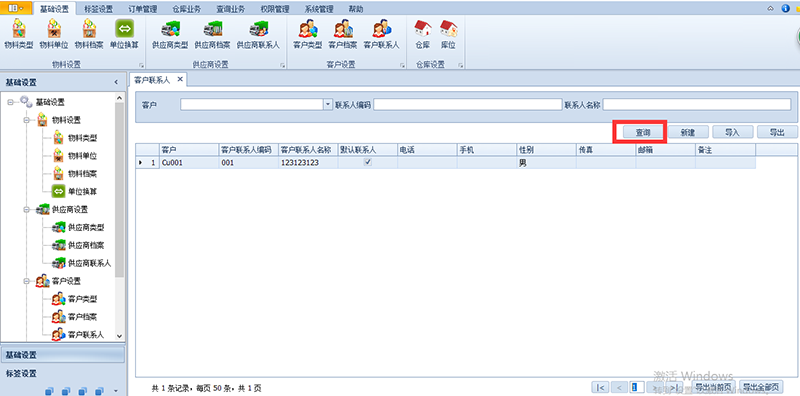Click 导出当前页 button
The height and width of the screenshot is (396, 800).
[x=714, y=387]
